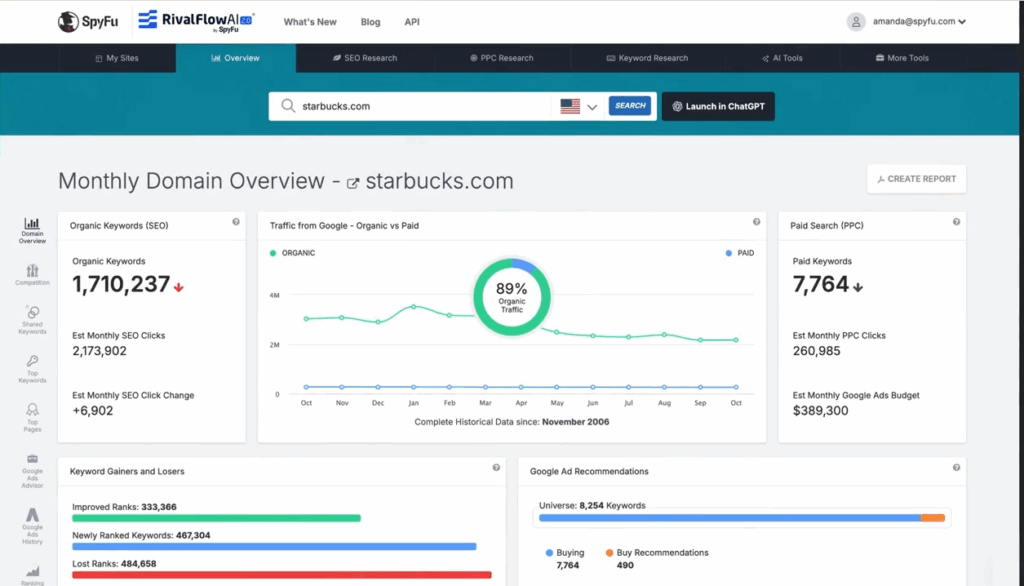The width and height of the screenshot is (1024, 586).
Task: Click help icon on Organic Keywords card
Action: coord(236,222)
